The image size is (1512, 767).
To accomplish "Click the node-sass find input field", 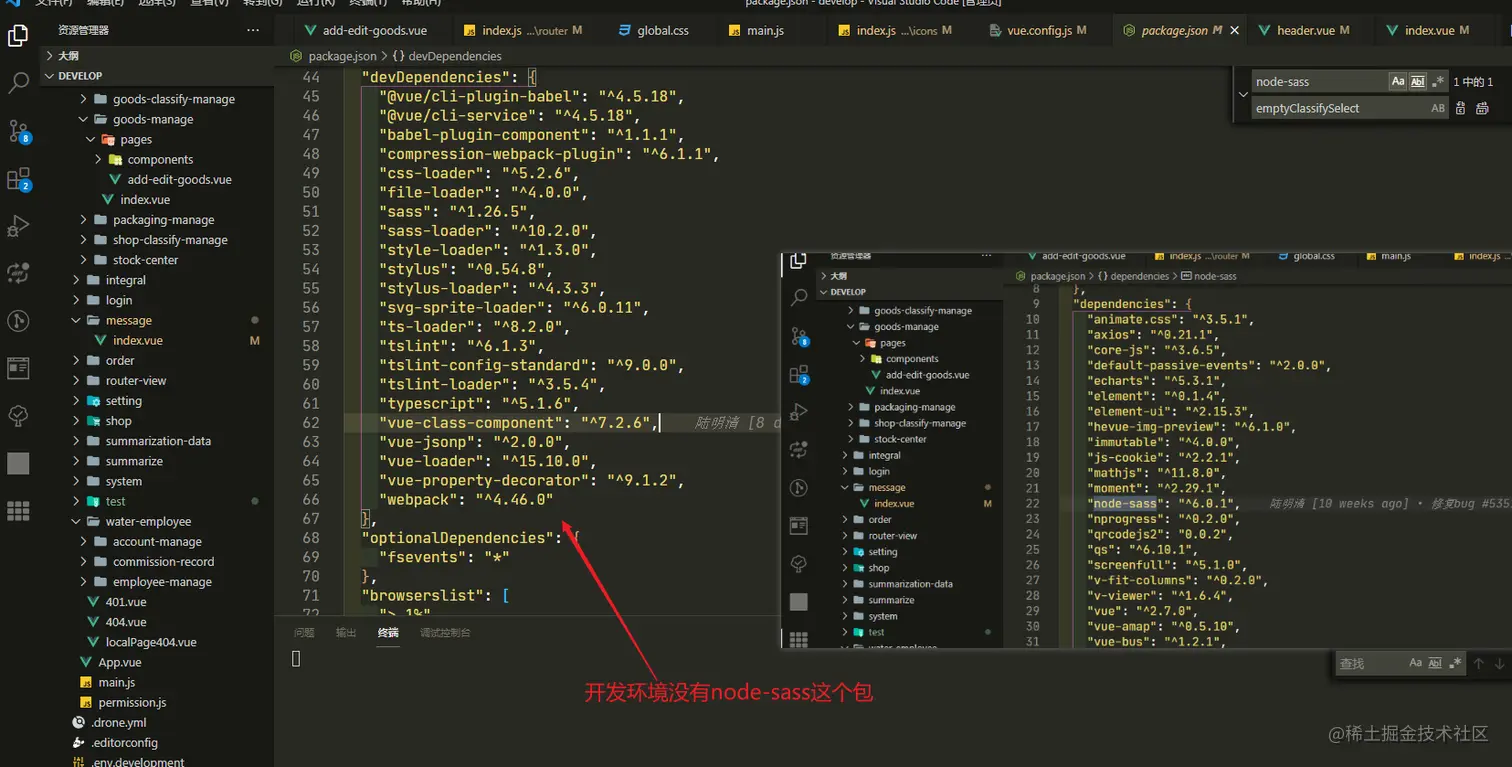I will (x=1319, y=82).
